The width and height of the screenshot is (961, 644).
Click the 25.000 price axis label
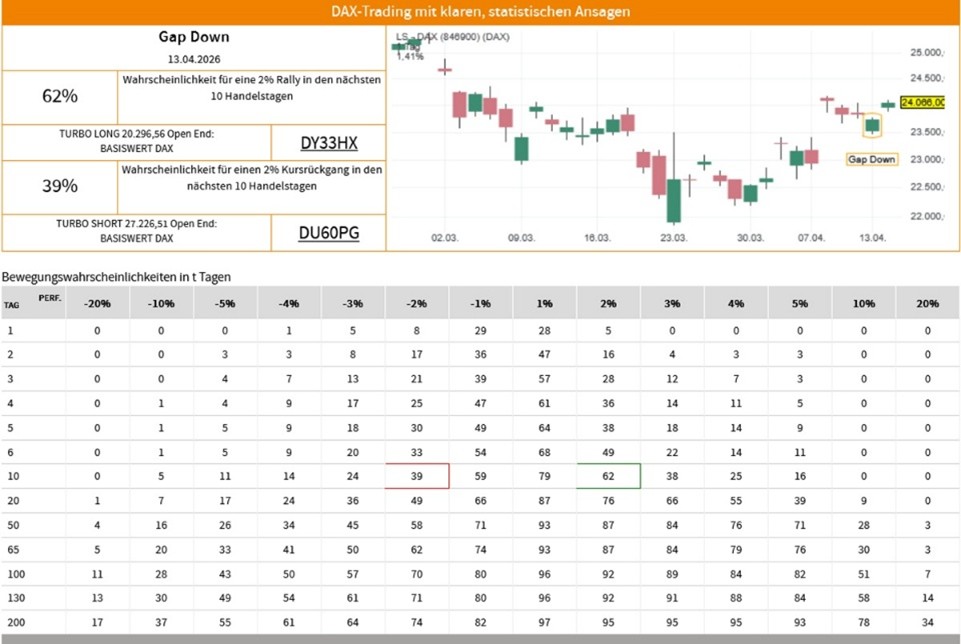(926, 52)
